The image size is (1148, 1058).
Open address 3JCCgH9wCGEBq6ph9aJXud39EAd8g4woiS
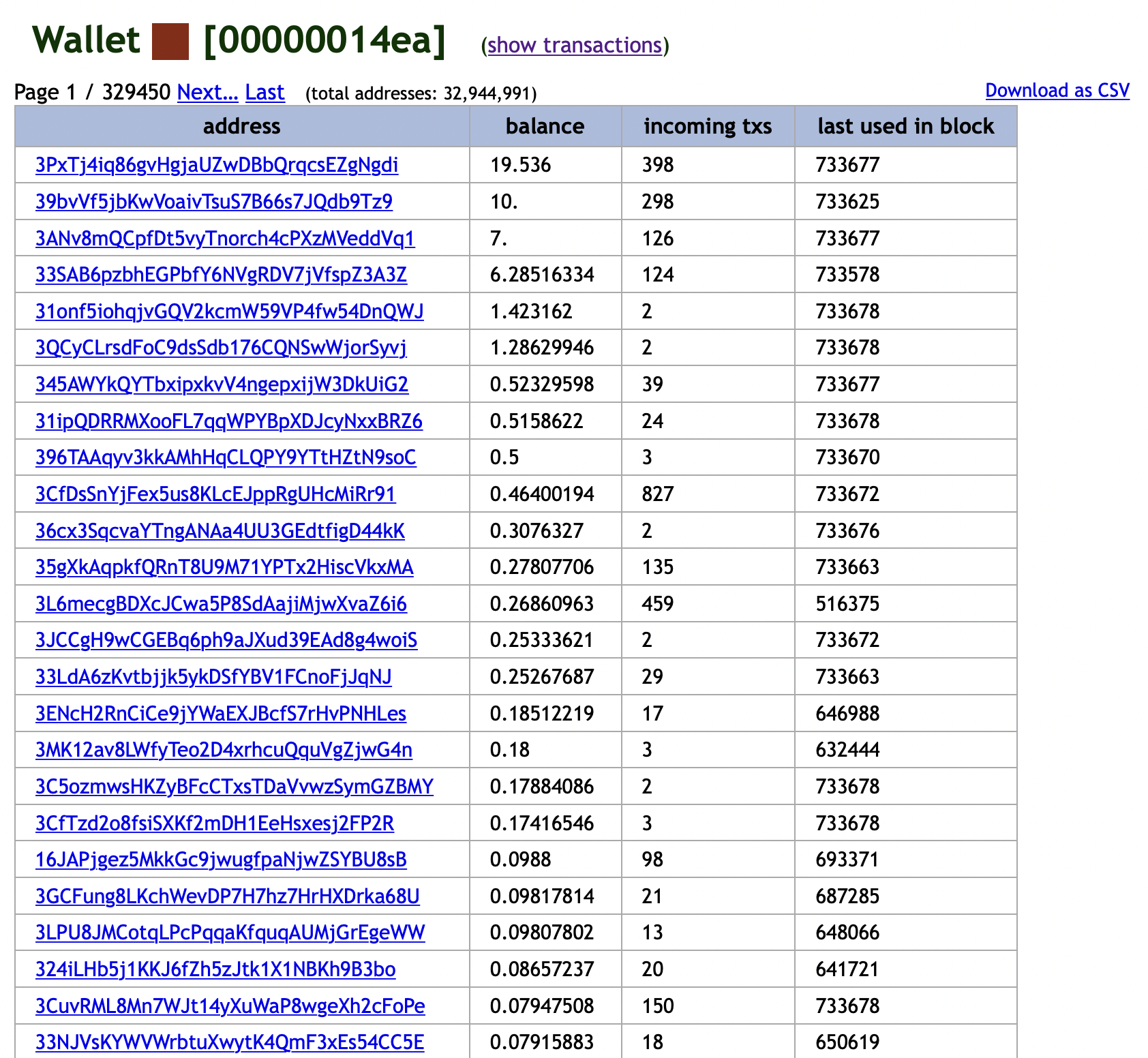click(226, 640)
